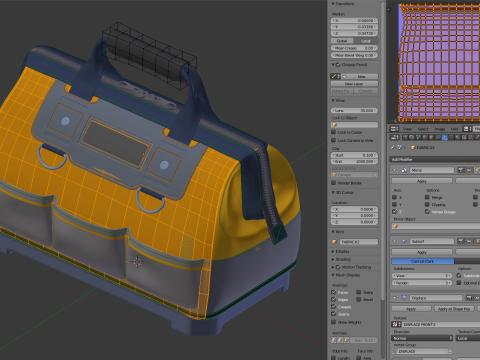Screen dimensions: 480x360
Task: Click the FABRIC.02 object cube icon
Action: pyautogui.click(x=413, y=147)
